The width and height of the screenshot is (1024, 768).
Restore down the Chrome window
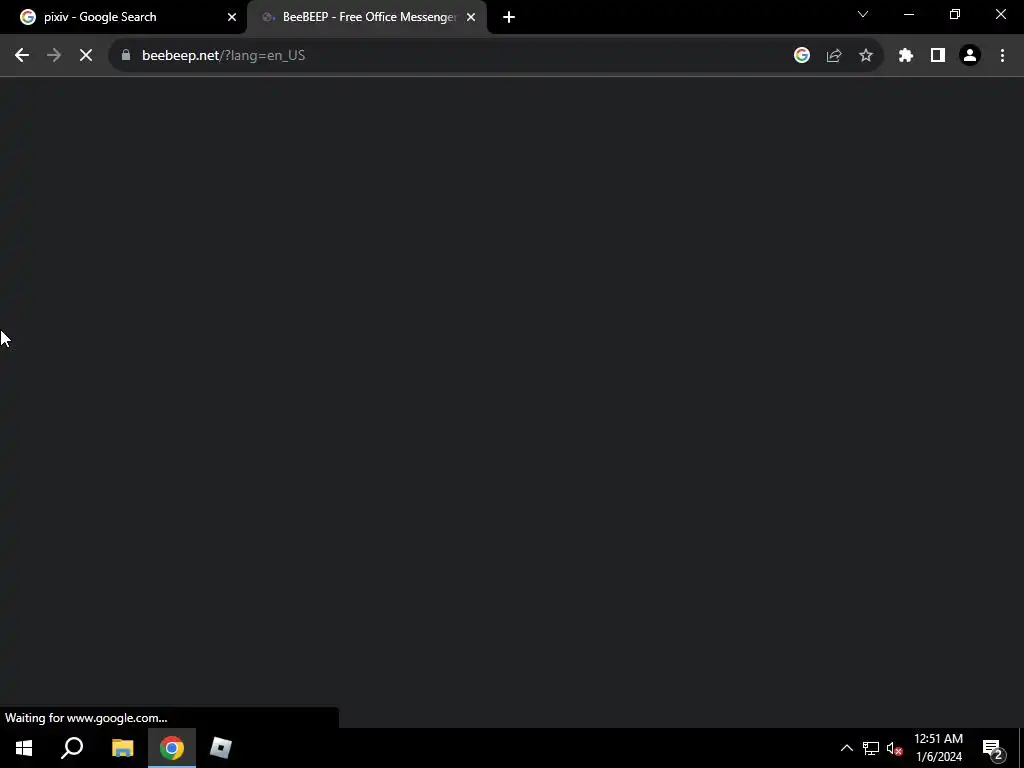[955, 14]
